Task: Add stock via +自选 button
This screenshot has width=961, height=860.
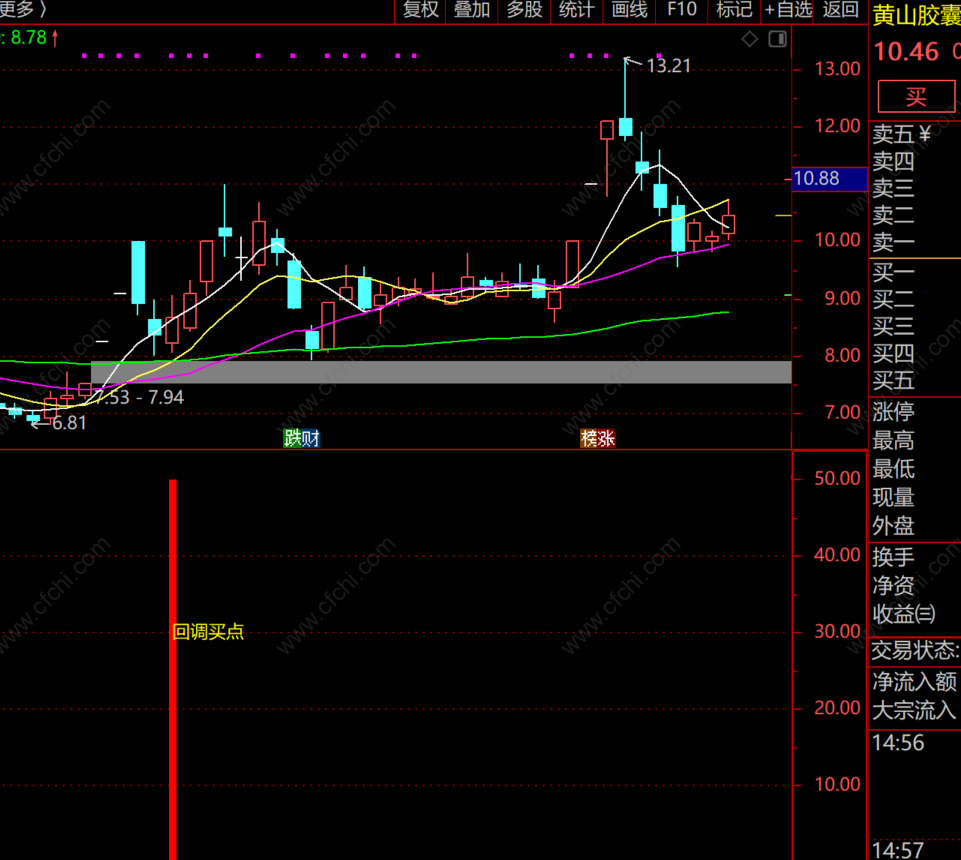Action: (x=788, y=10)
